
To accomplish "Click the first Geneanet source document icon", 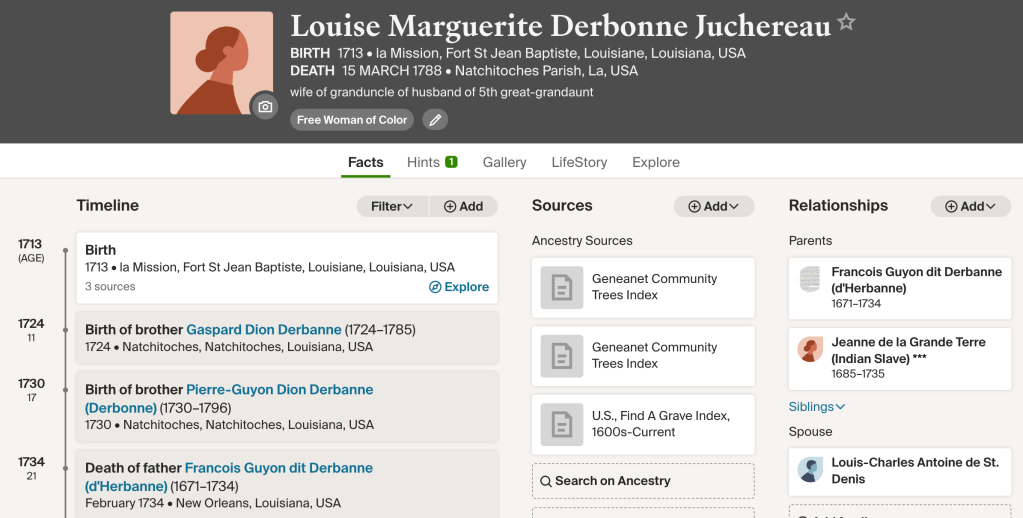I will (x=561, y=287).
